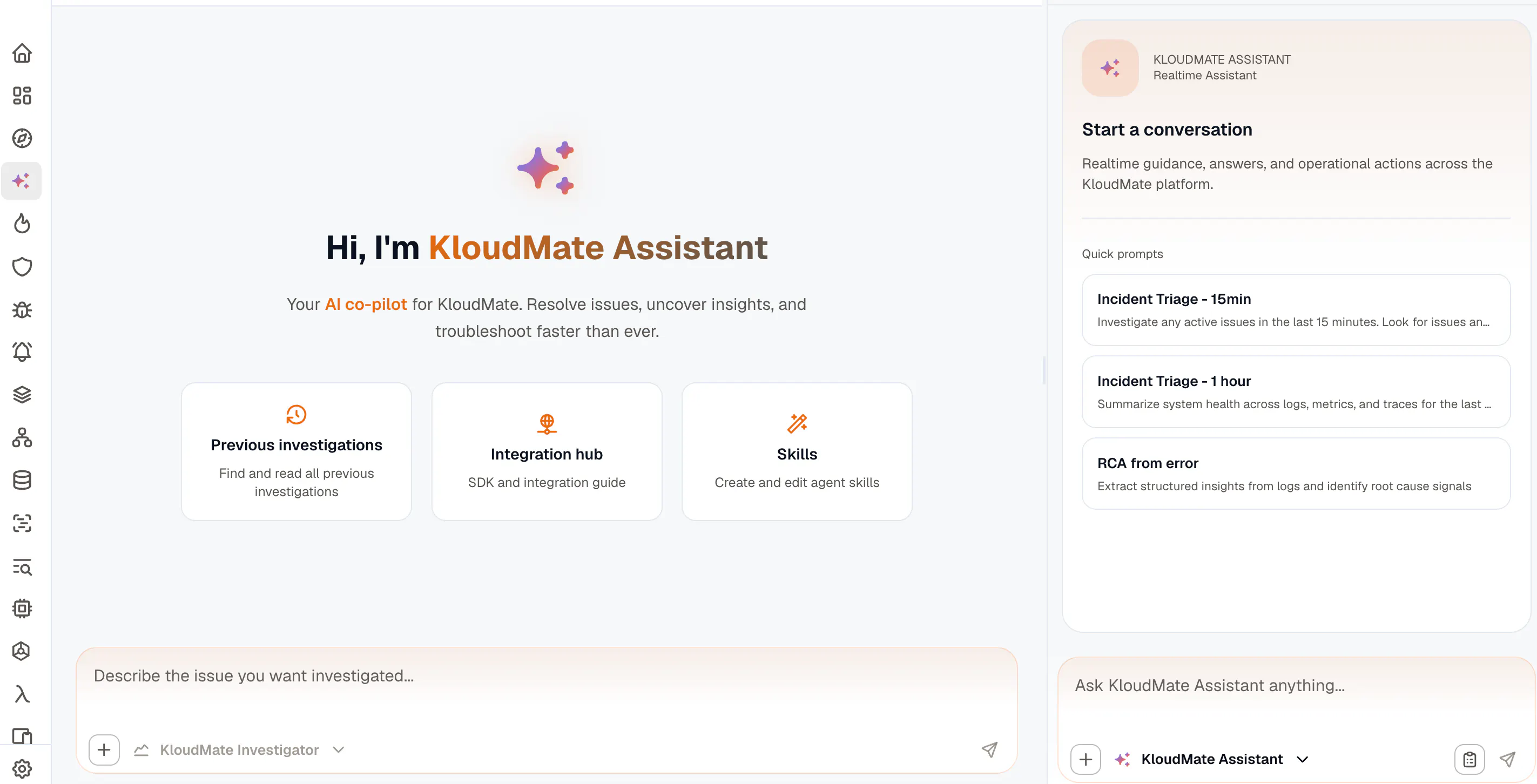Click the KloudMate Assistant avatar sparkle tile
The width and height of the screenshot is (1537, 784).
[1110, 67]
